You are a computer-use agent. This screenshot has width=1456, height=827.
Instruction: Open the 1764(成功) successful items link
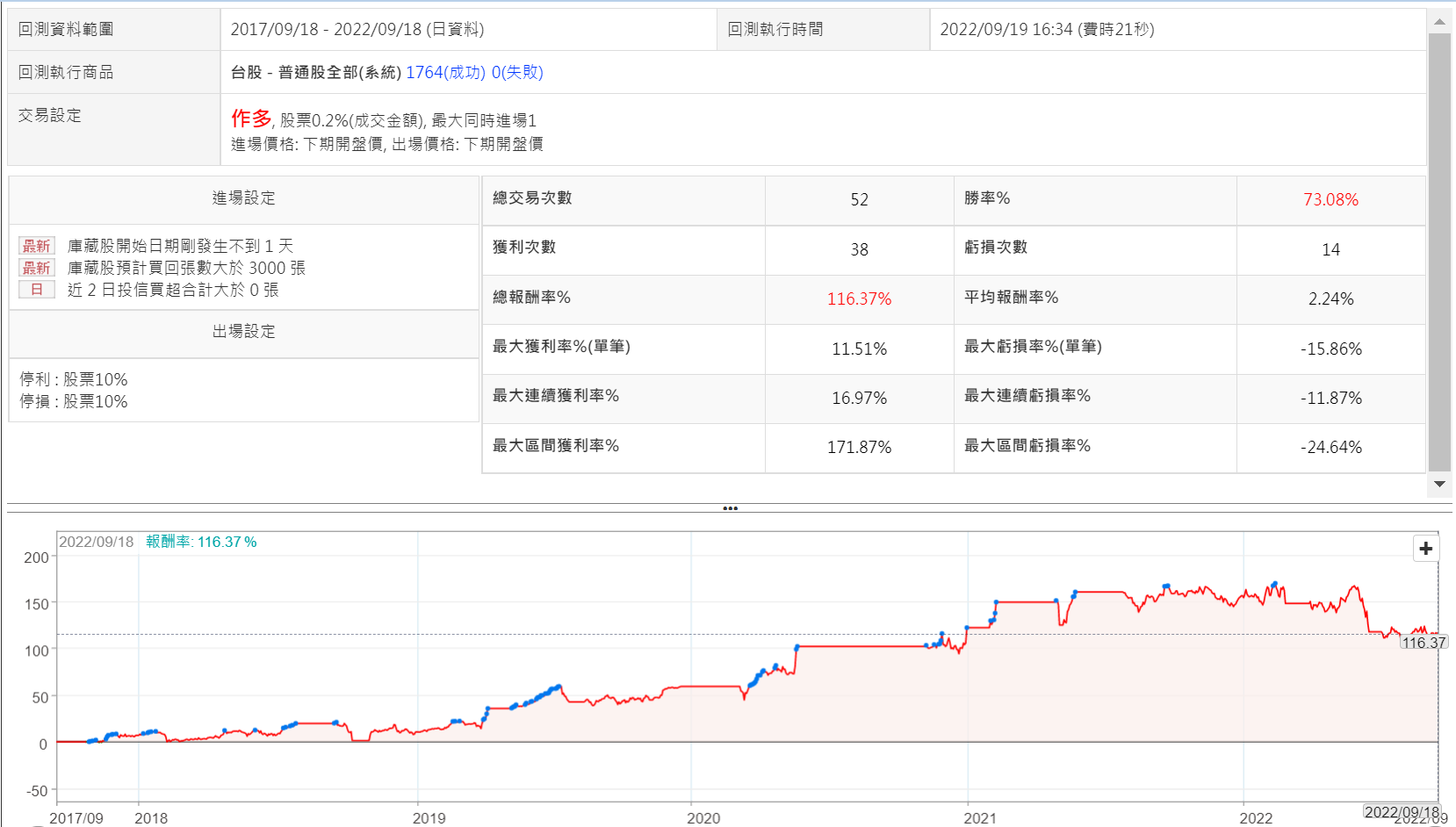click(x=445, y=72)
